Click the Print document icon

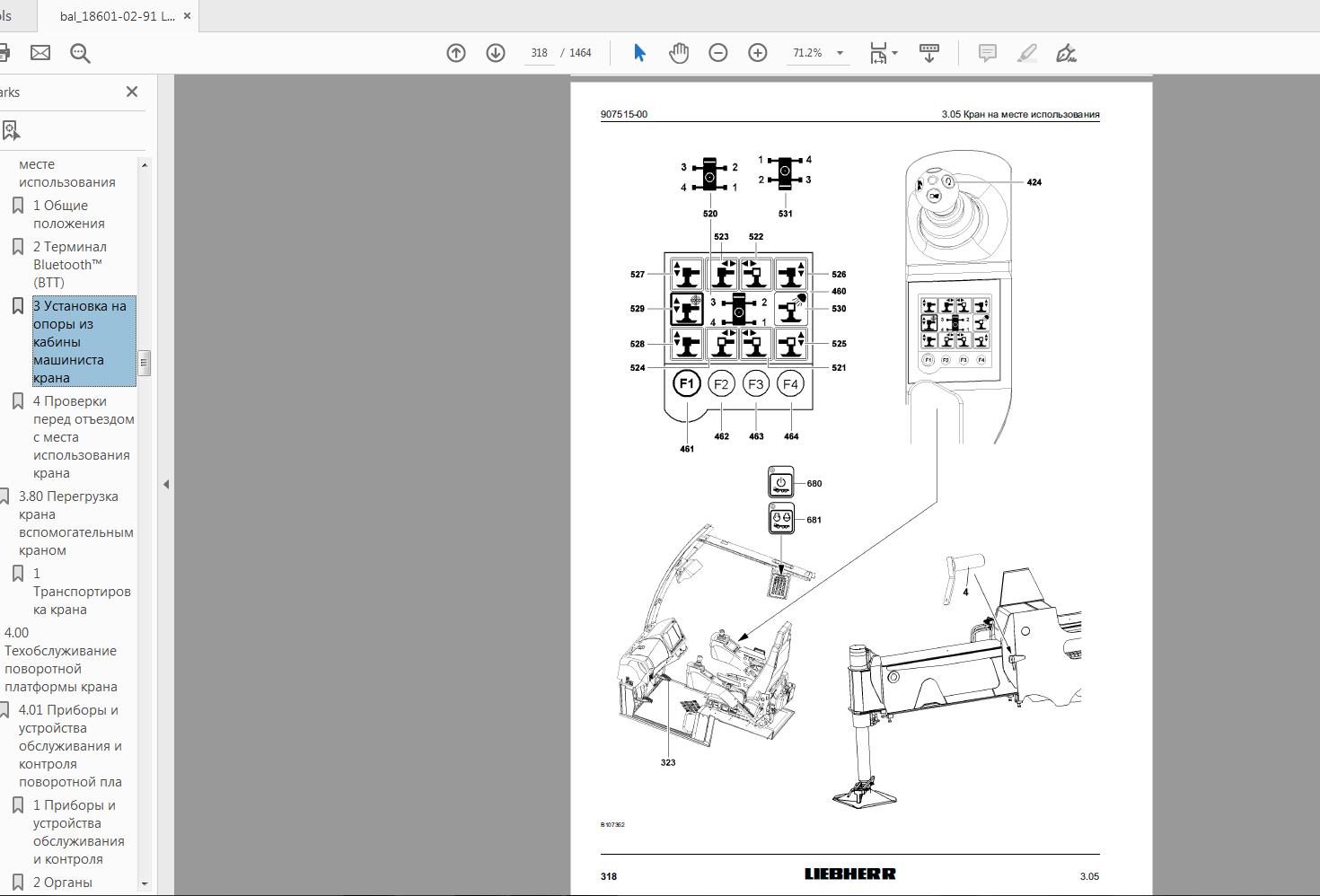click(x=7, y=52)
